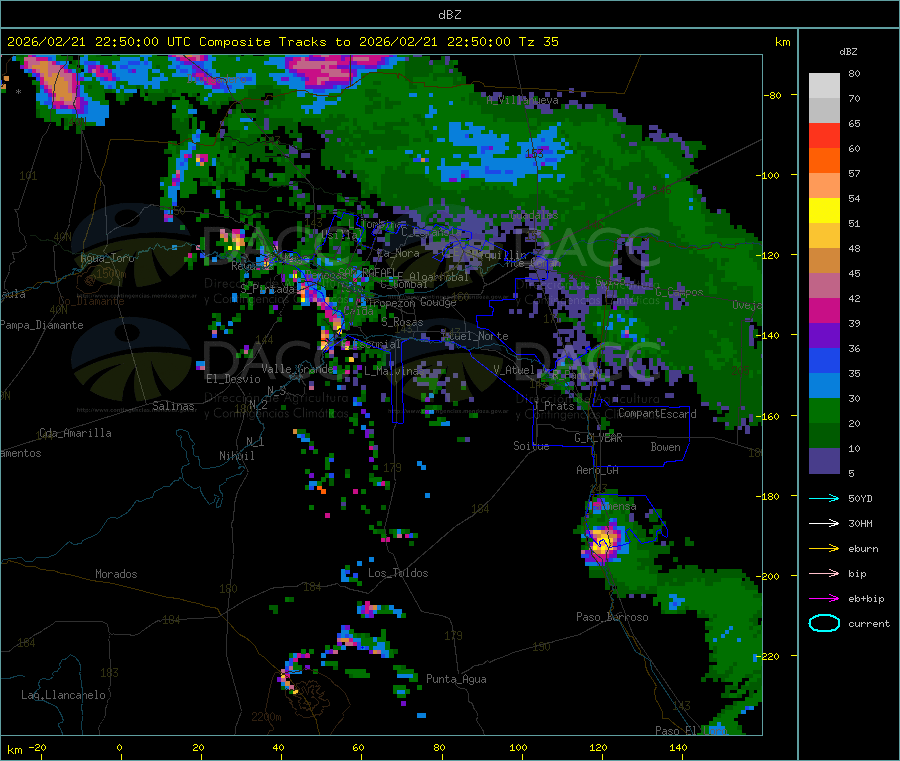Click the 5 dBZ purple color swatch
Image resolution: width=900 pixels, height=761 pixels.
(824, 461)
